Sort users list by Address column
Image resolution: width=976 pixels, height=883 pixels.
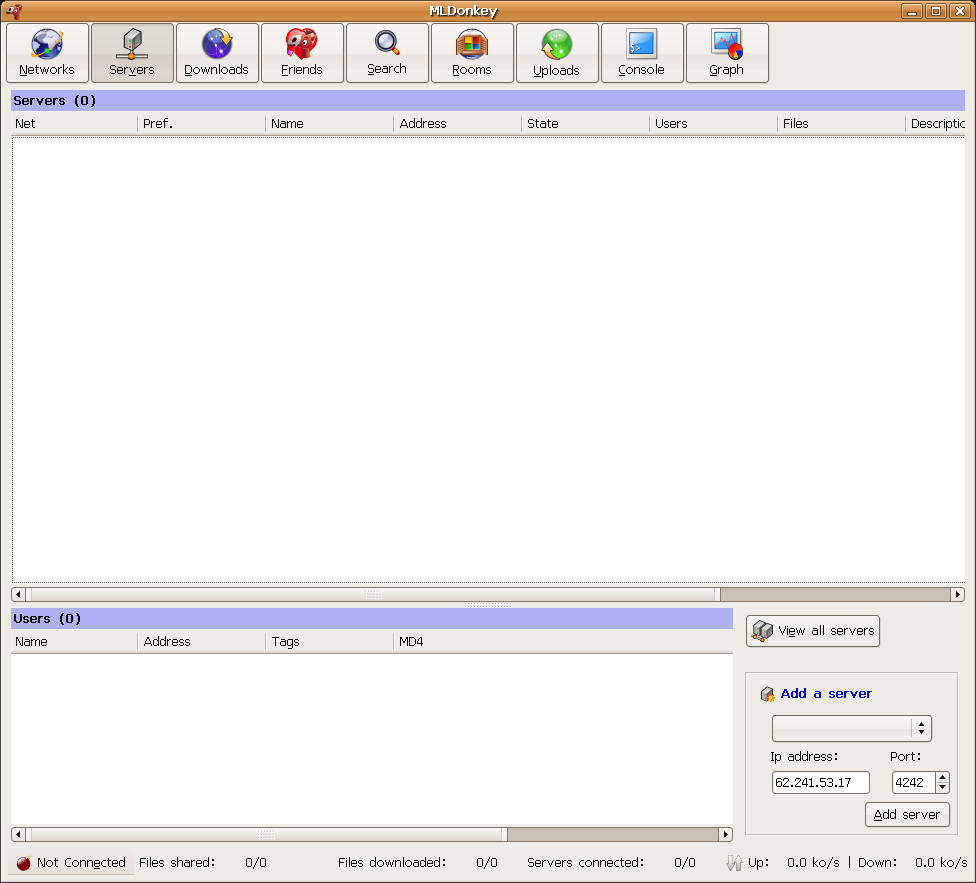click(x=202, y=642)
